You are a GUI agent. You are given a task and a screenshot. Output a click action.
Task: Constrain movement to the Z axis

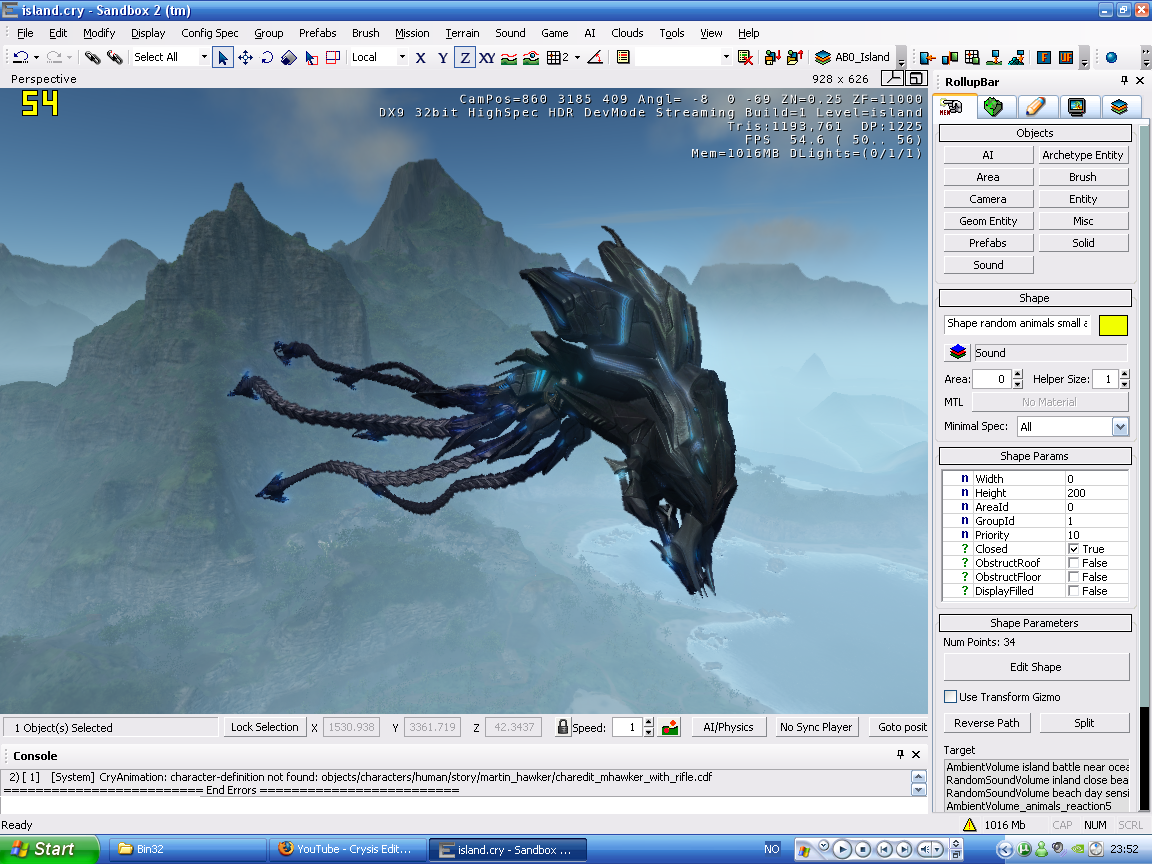click(x=464, y=57)
